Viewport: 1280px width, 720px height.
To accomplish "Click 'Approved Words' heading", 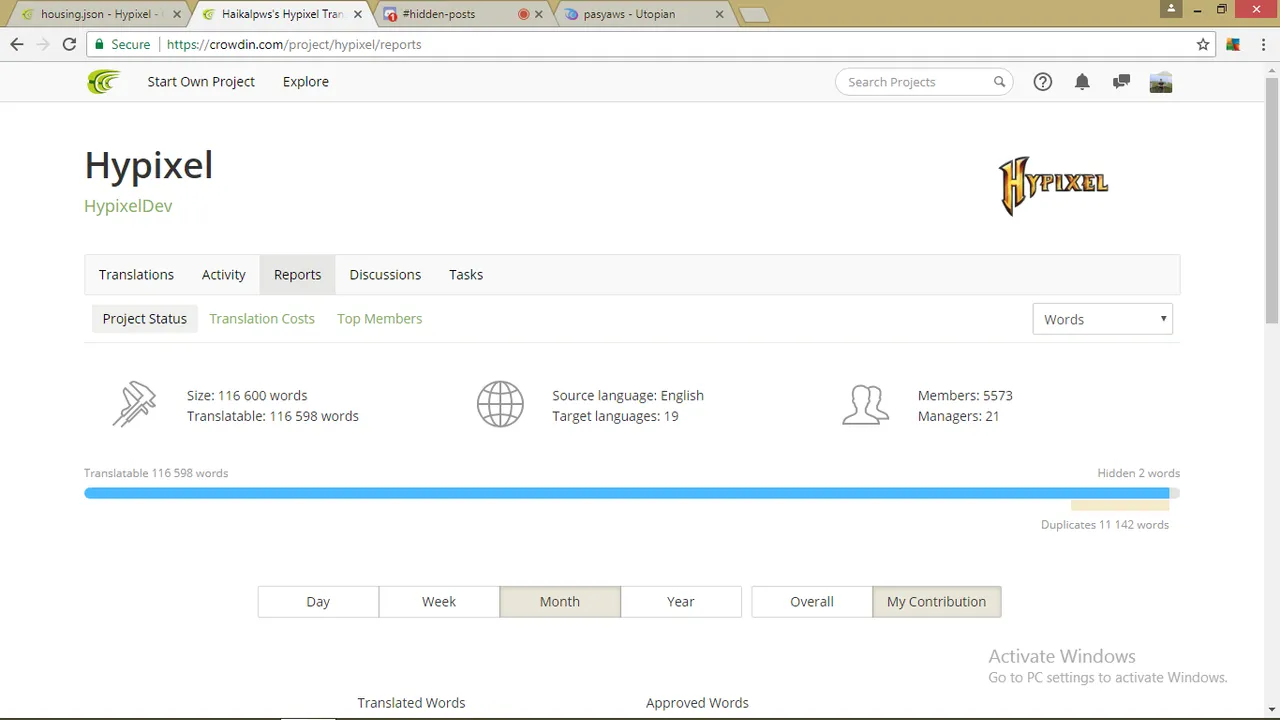I will click(x=697, y=703).
